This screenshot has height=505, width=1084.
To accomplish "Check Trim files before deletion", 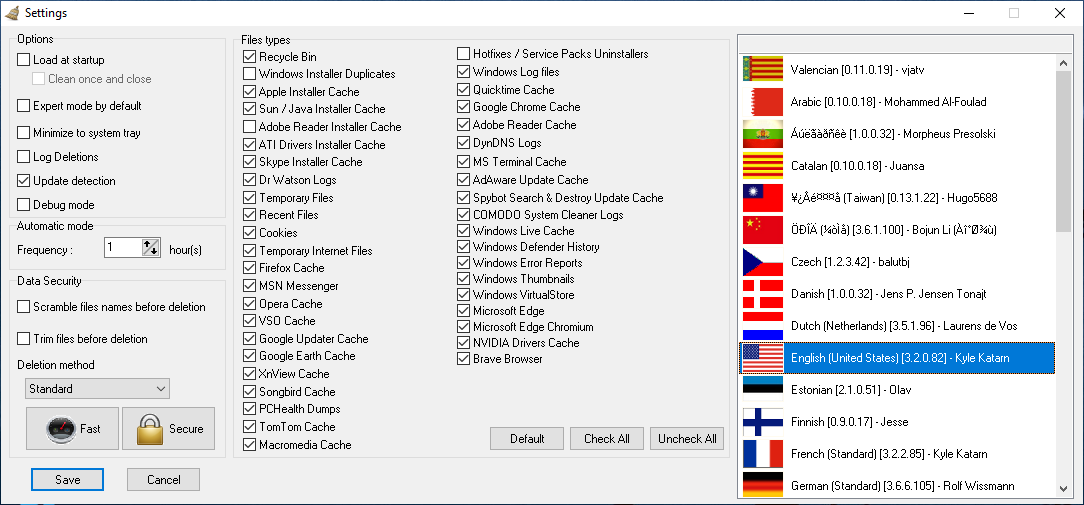I will pos(24,339).
